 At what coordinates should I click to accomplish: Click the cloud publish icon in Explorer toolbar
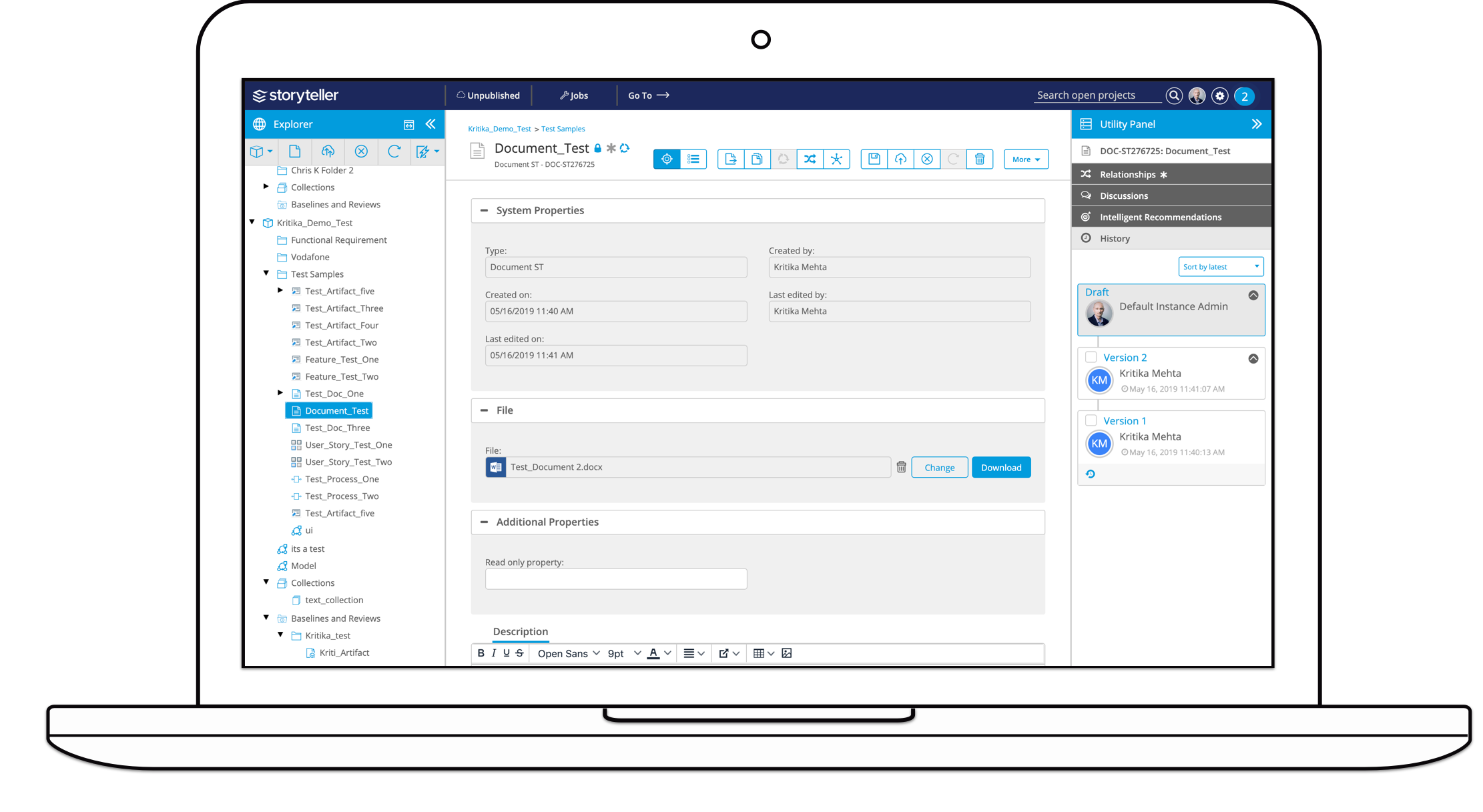click(x=328, y=151)
